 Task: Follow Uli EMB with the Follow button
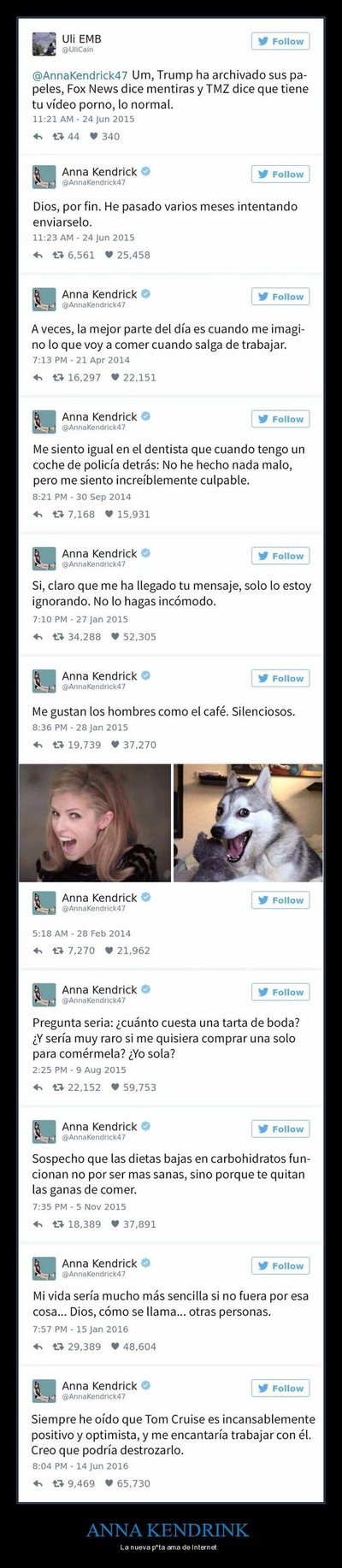point(280,41)
